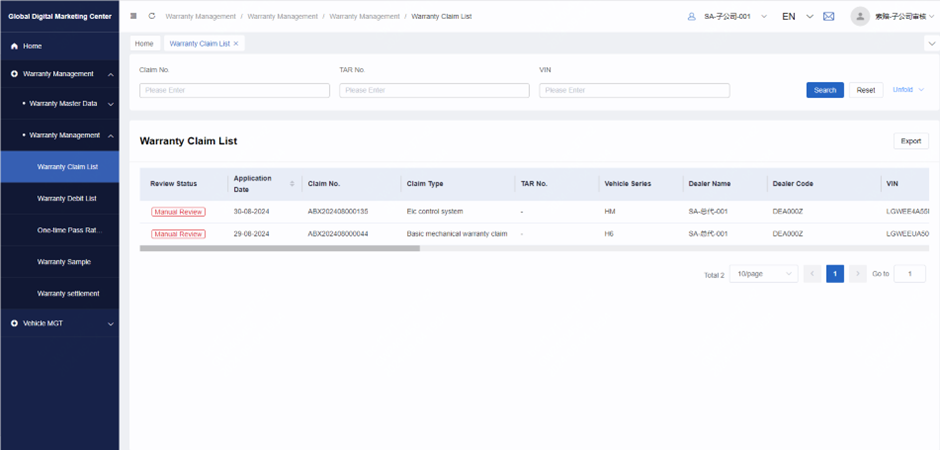Open the user account dropdown

pyautogui.click(x=931, y=16)
